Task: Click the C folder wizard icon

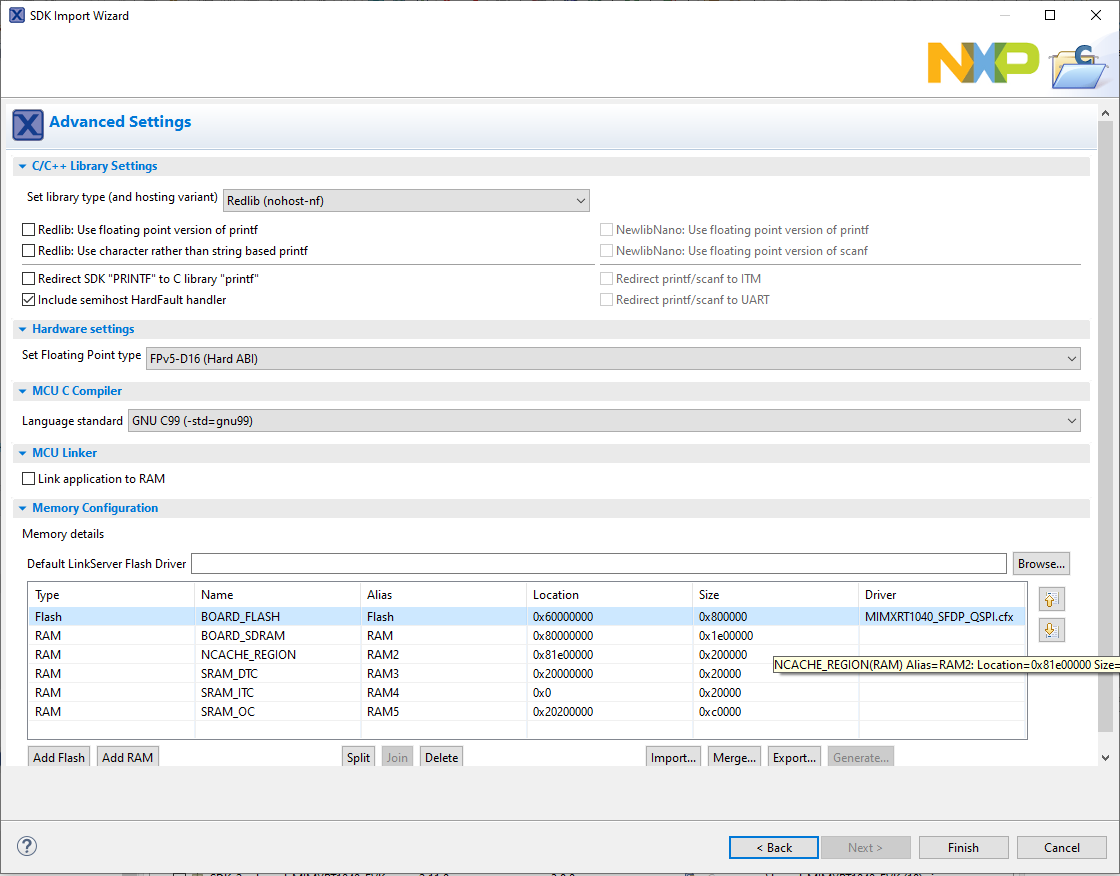Action: (x=1078, y=66)
